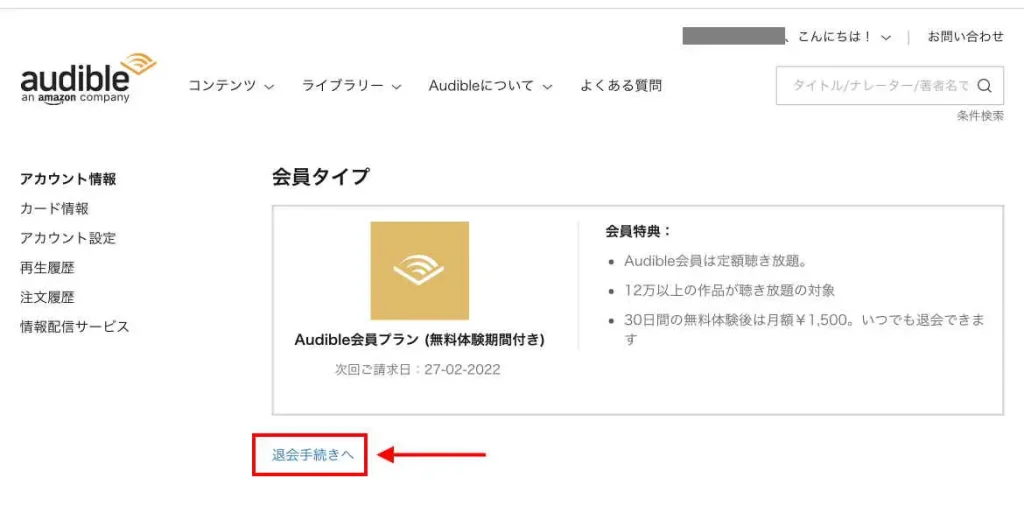1024x513 pixels.
Task: Click the Audible会員プラン plan title
Action: 419,340
